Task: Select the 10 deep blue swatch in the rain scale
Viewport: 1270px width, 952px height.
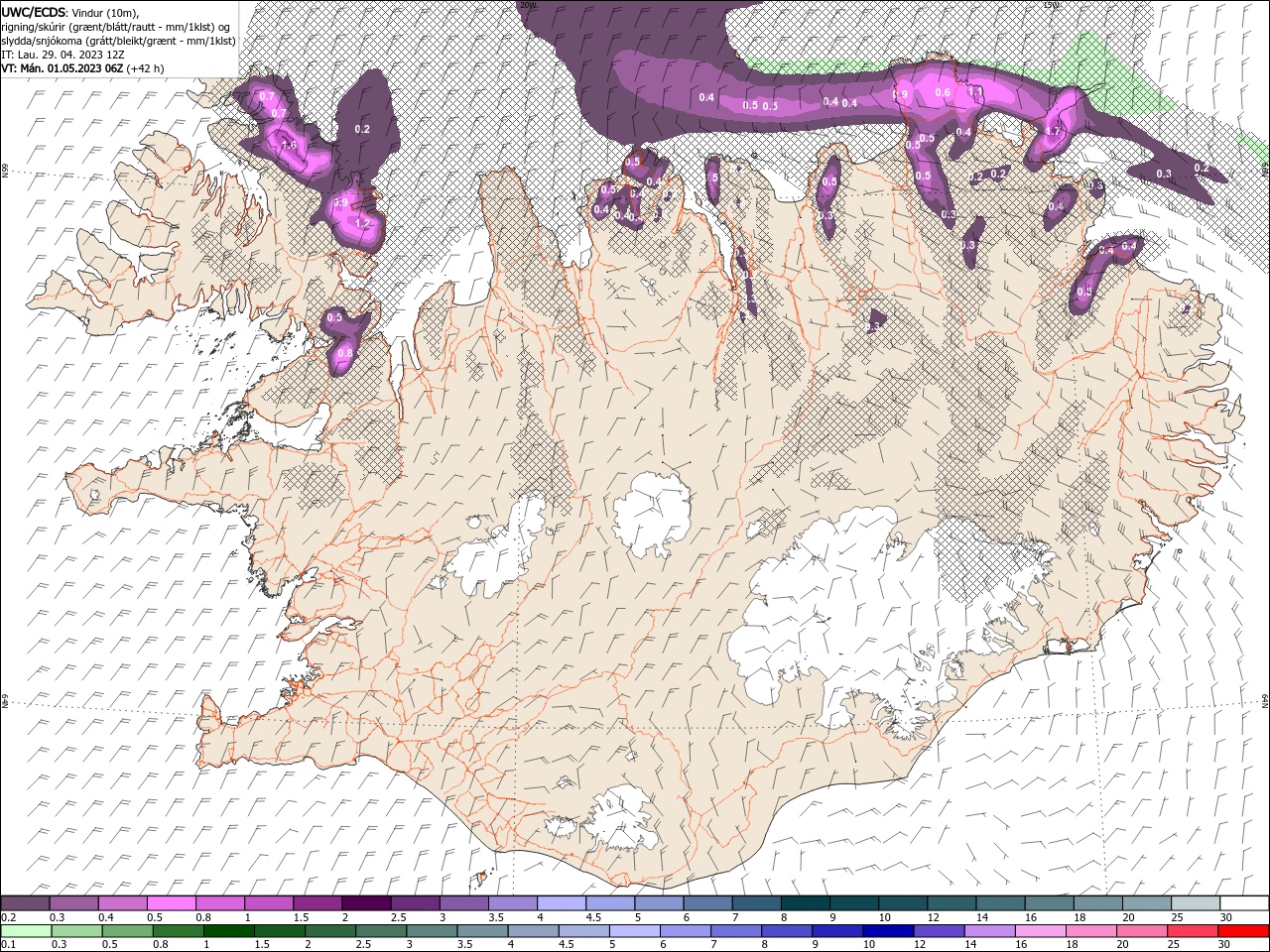Action: (888, 930)
